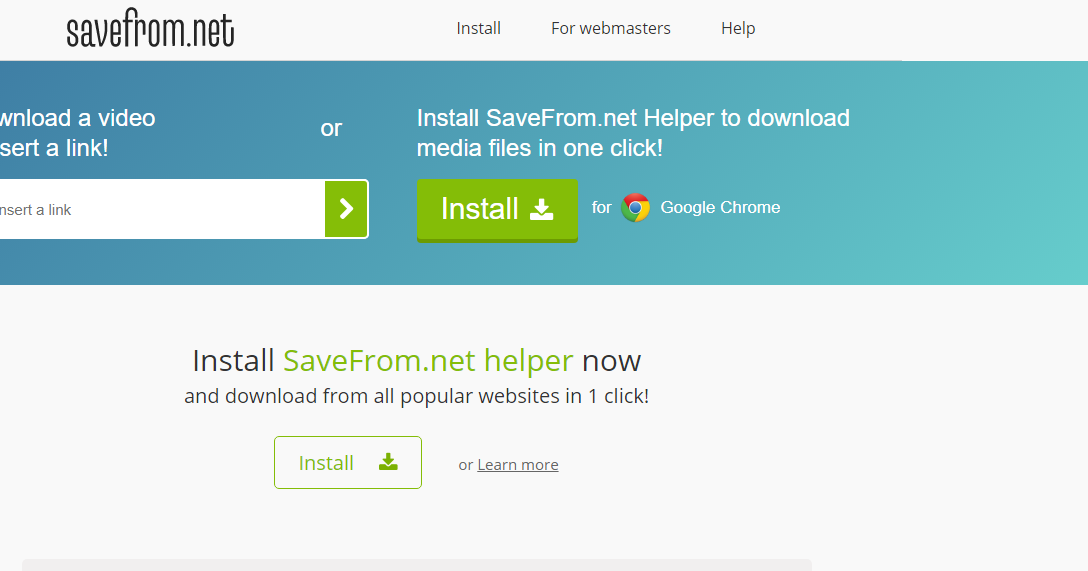Click the download a video heading
This screenshot has width=1088, height=571.
[x=78, y=133]
